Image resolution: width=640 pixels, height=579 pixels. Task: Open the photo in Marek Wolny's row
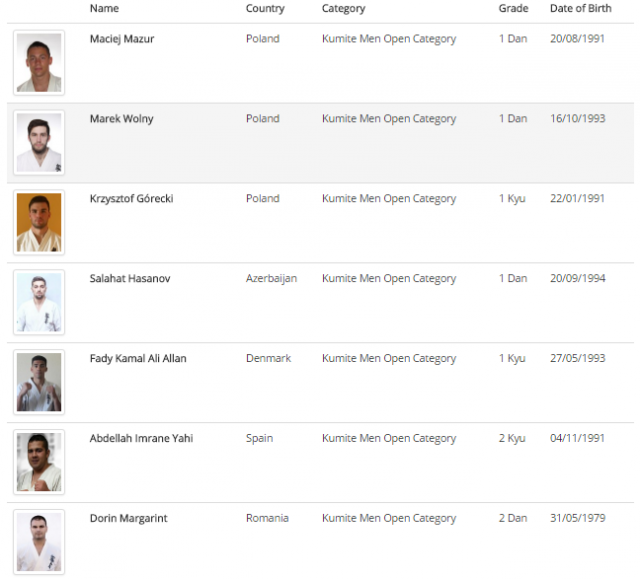coord(39,142)
